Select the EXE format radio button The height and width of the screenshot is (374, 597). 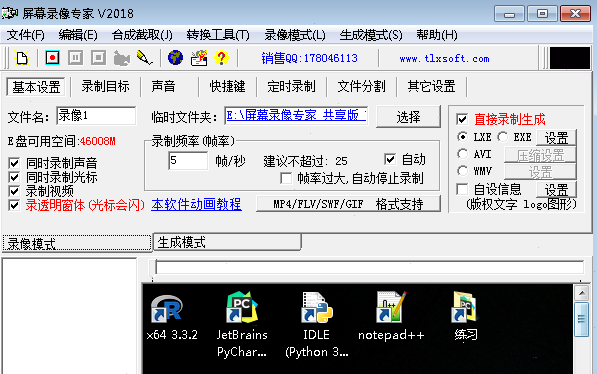point(502,137)
